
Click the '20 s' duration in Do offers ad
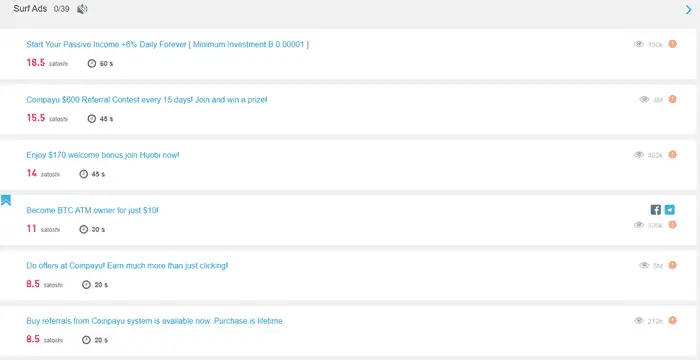pos(101,285)
